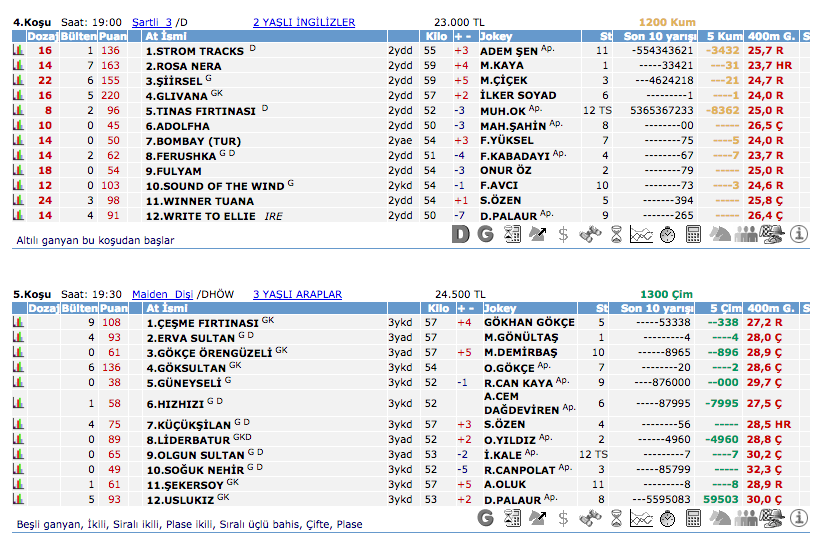Click bar chart icon beside 1.STROM TRACKS
827x546 pixels.
(x=18, y=50)
